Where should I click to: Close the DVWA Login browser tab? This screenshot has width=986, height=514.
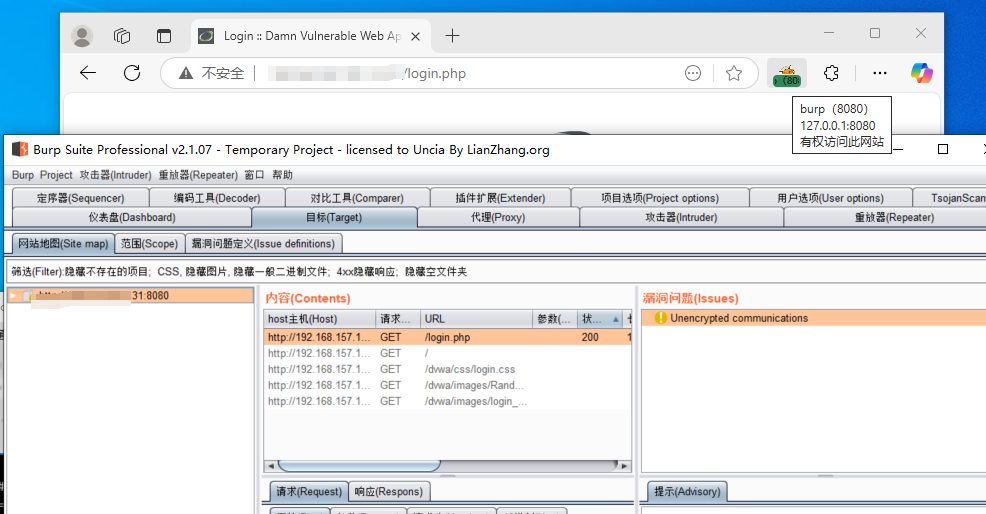point(415,36)
